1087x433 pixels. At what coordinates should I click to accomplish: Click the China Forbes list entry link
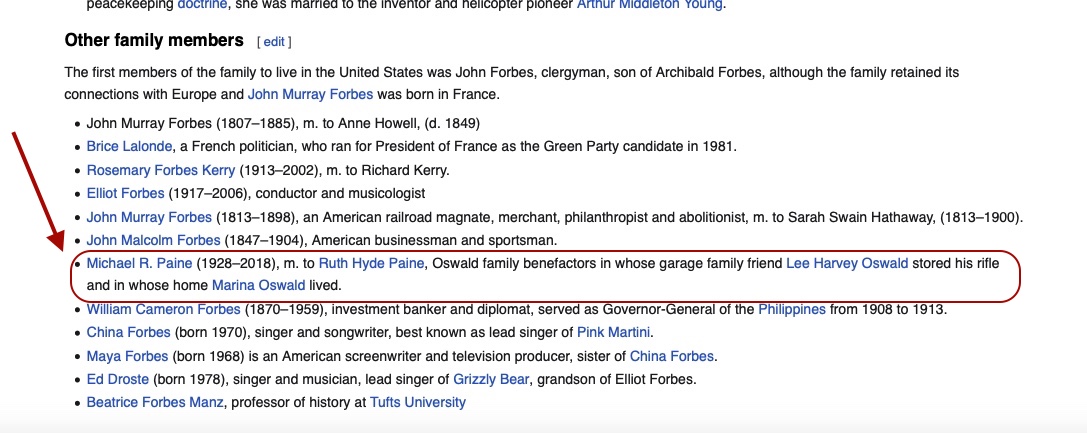[x=128, y=333]
